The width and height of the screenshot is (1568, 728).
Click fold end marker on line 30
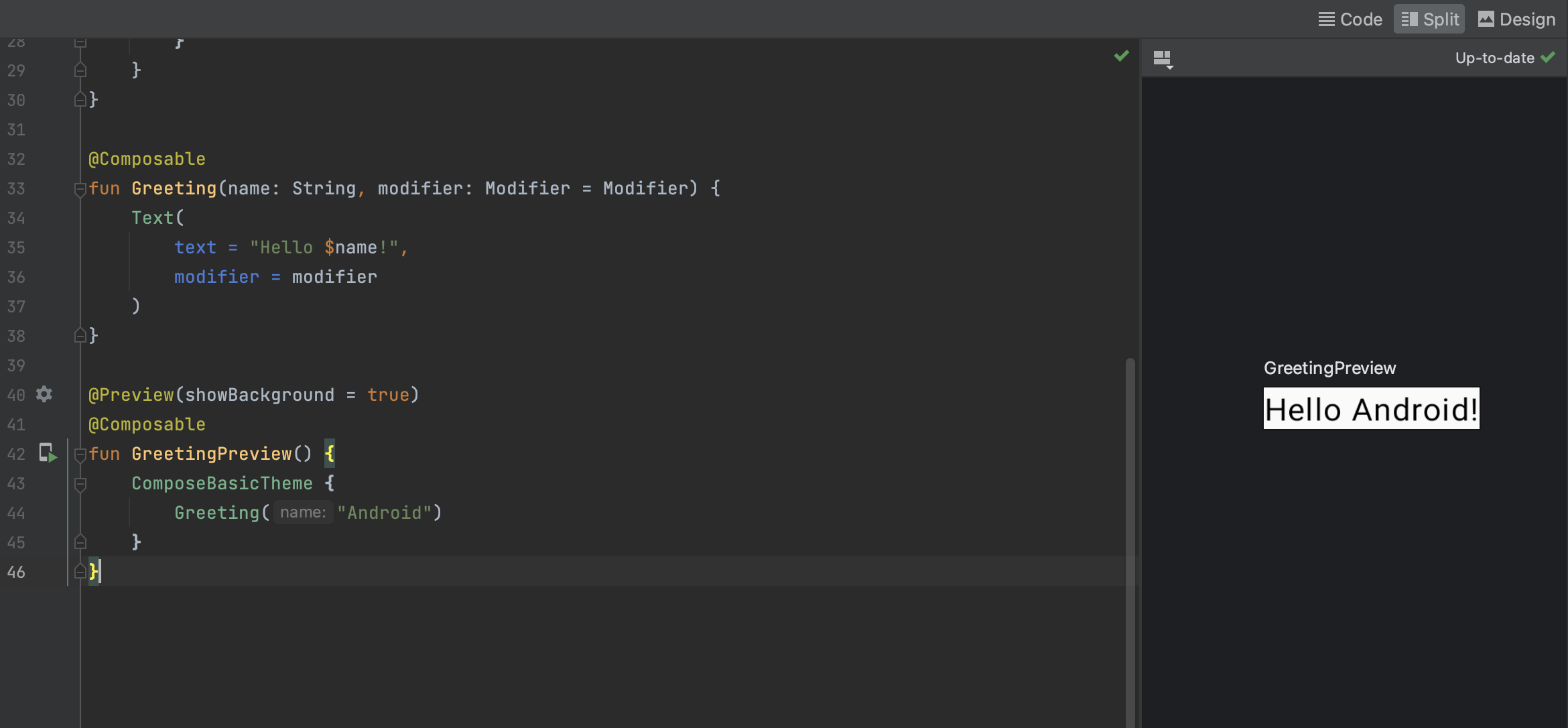tap(80, 99)
